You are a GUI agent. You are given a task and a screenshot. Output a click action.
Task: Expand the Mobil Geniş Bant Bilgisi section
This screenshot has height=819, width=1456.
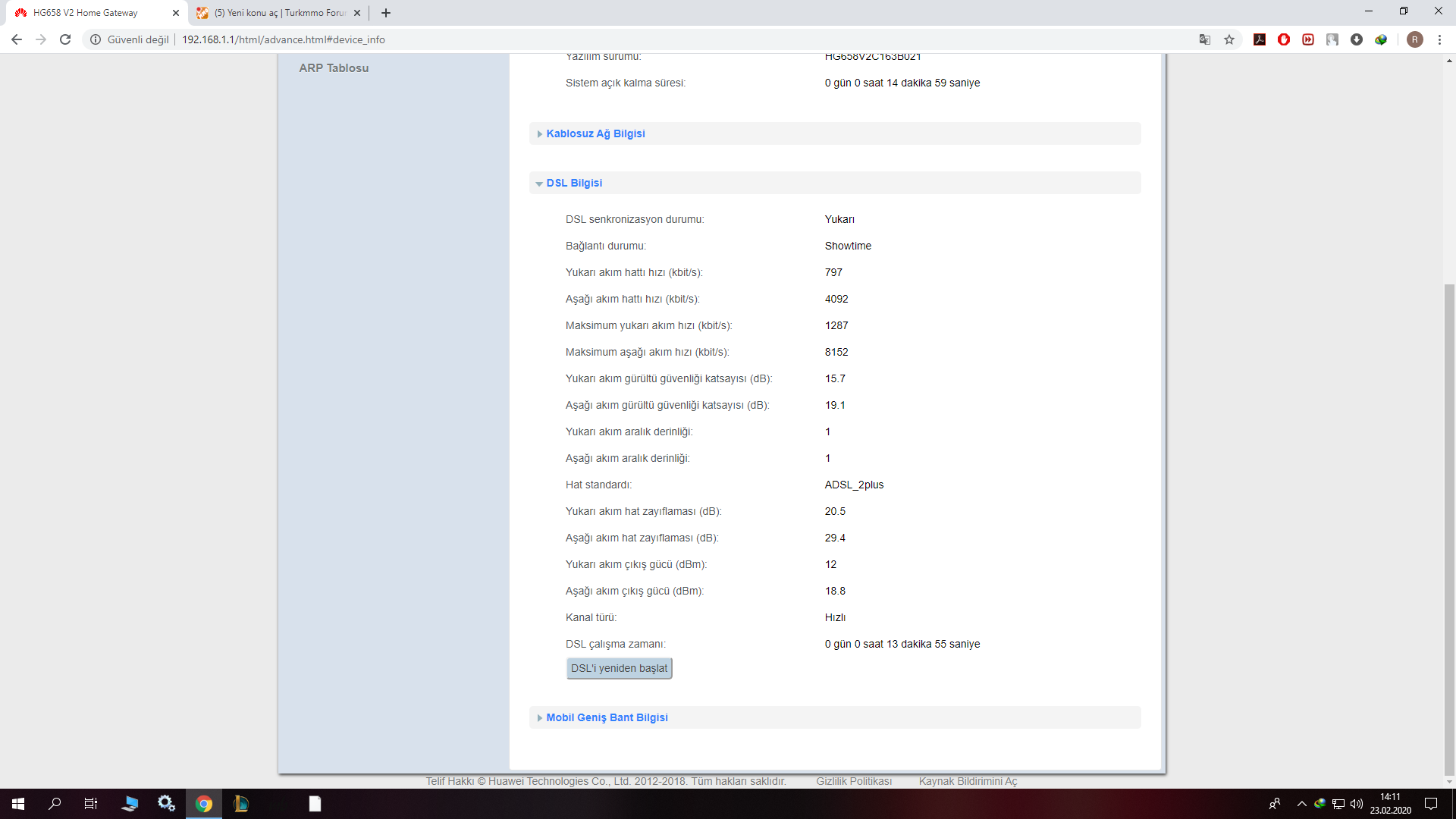point(607,717)
